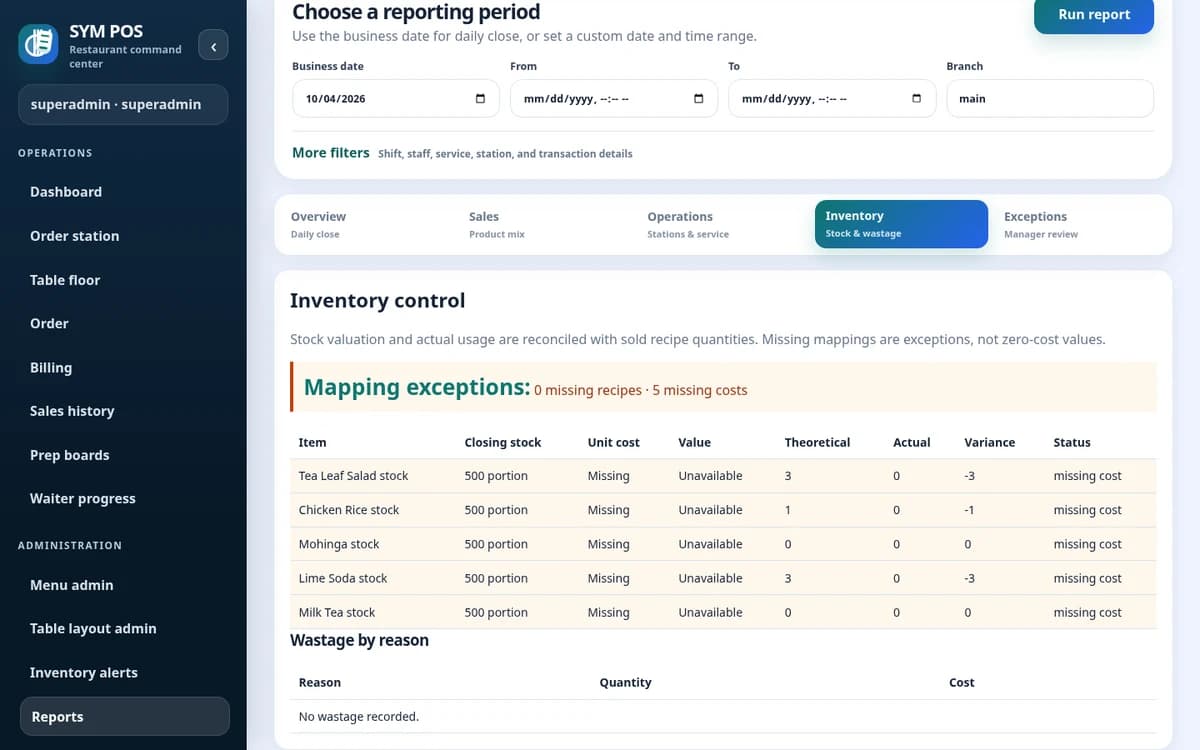Click the Variance column header
Screen dimensions: 1200x750
(990, 442)
